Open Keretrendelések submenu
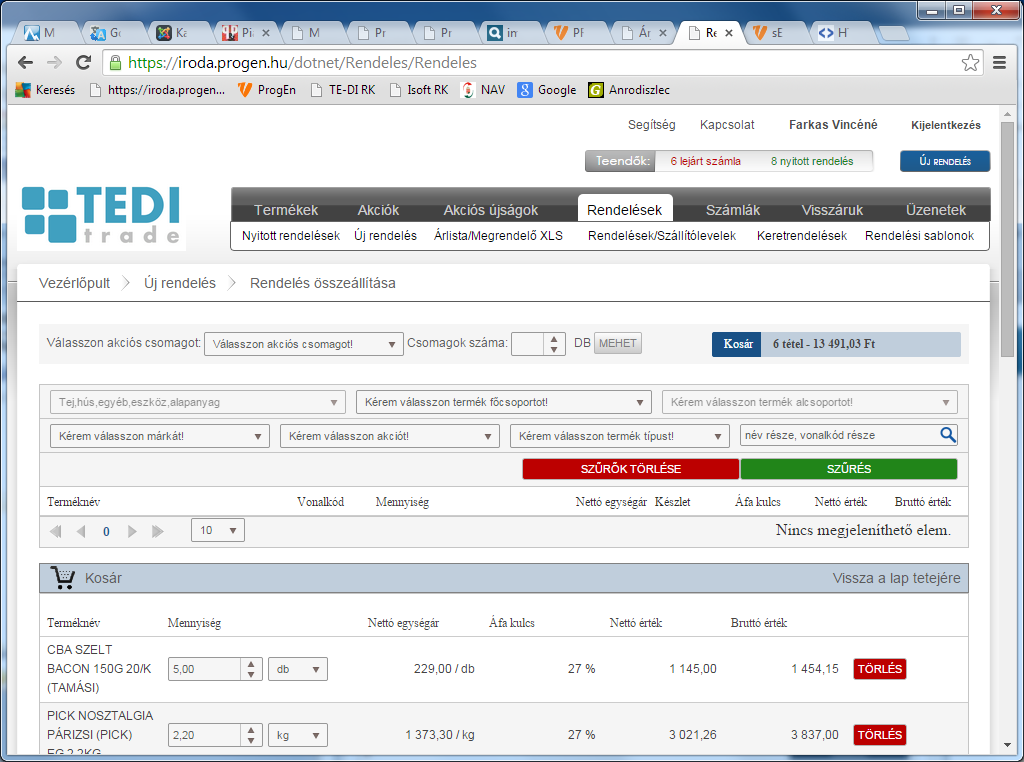The height and width of the screenshot is (762, 1024). pos(802,236)
